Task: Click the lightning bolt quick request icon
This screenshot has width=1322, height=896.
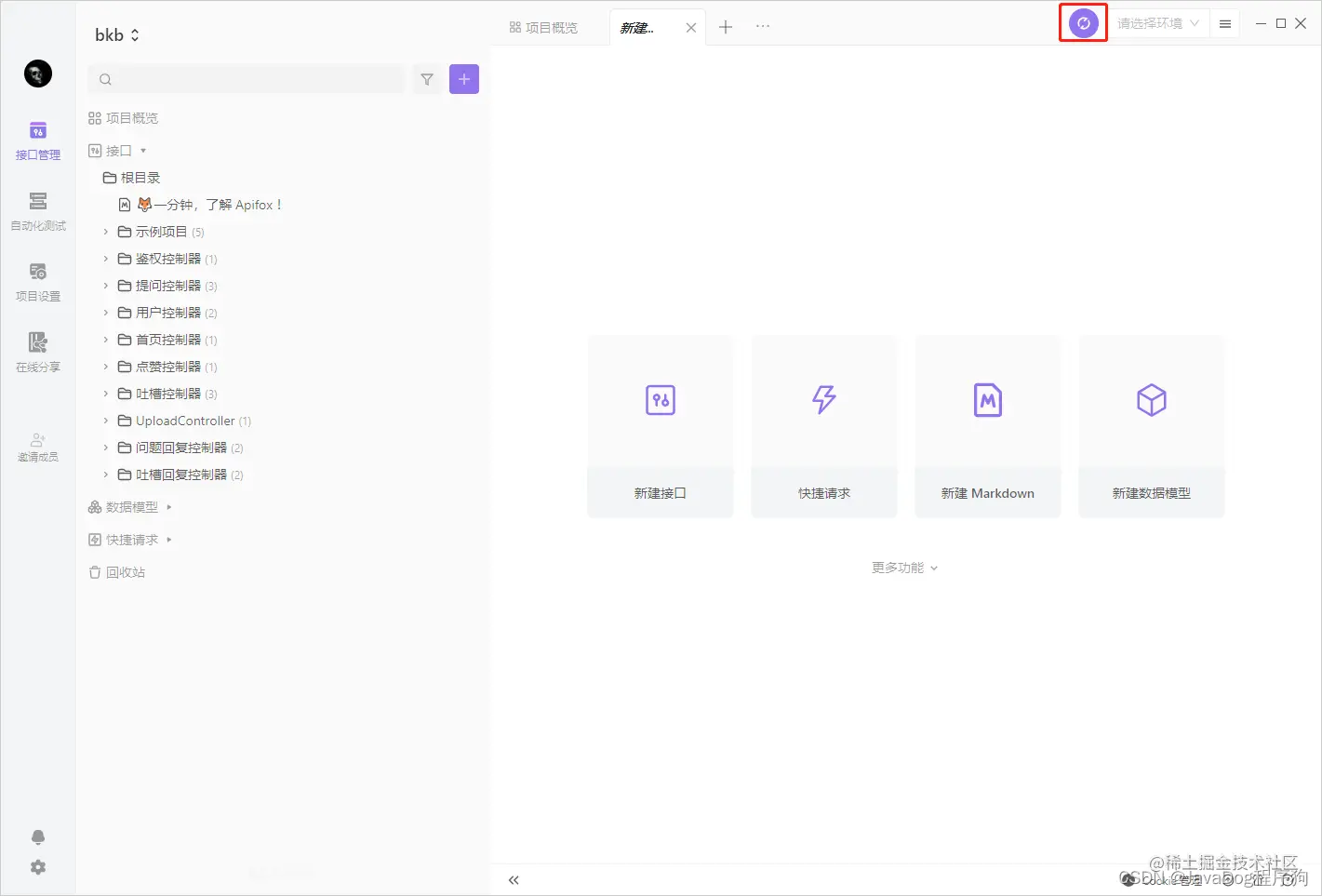Action: [x=824, y=400]
